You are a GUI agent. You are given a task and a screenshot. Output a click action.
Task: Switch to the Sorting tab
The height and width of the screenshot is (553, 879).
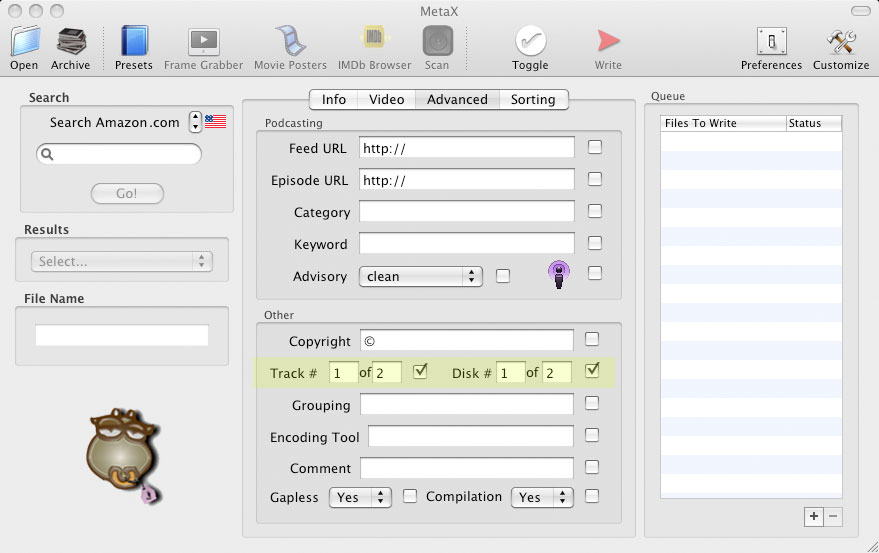[x=533, y=99]
